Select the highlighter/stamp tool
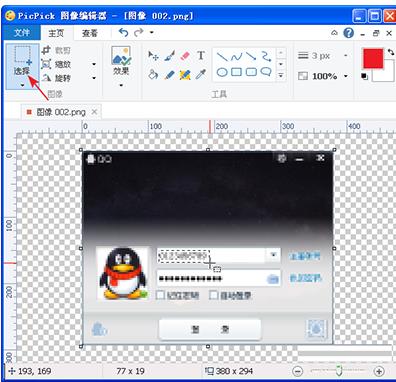The height and width of the screenshot is (382, 396). [x=185, y=74]
